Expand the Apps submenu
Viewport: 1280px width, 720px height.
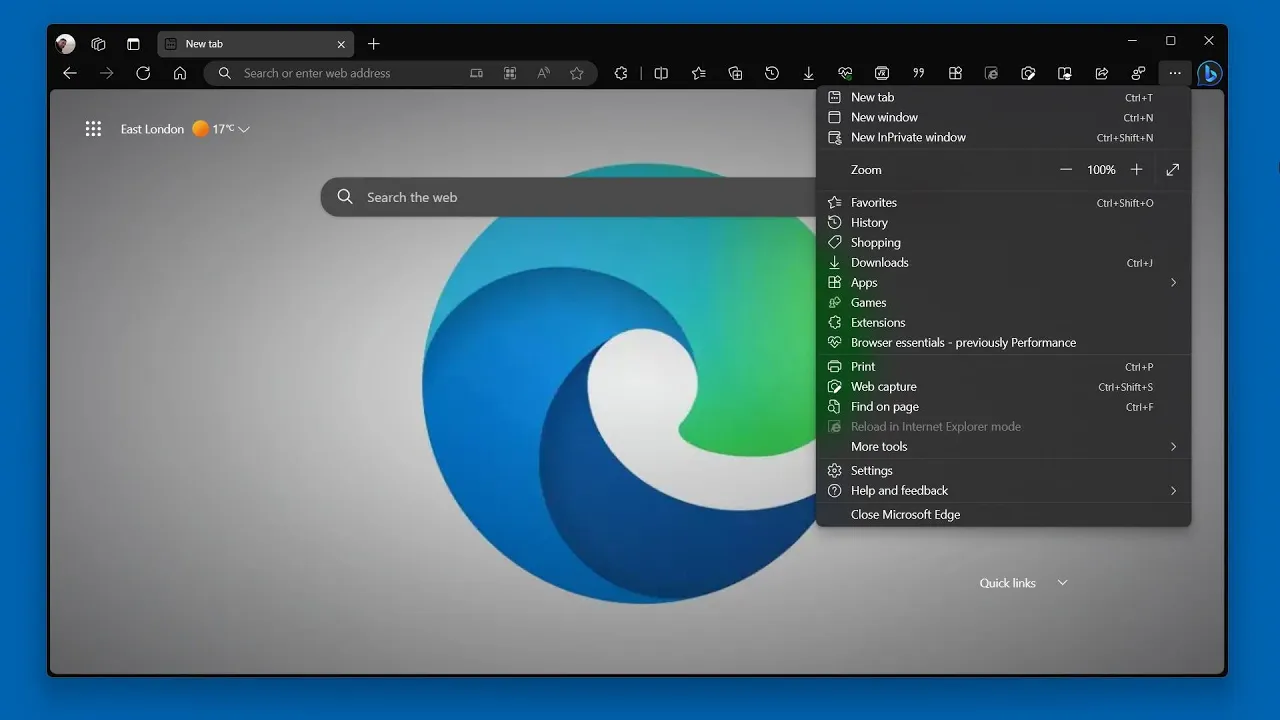coord(1003,282)
